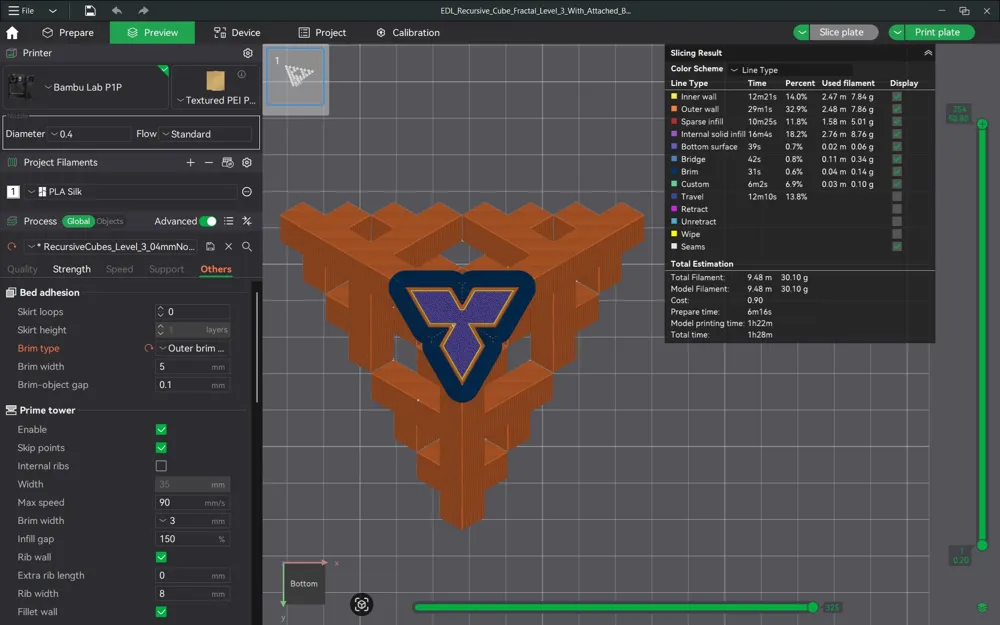Open printer settings gear
This screenshot has width=1000, height=625.
click(x=247, y=53)
